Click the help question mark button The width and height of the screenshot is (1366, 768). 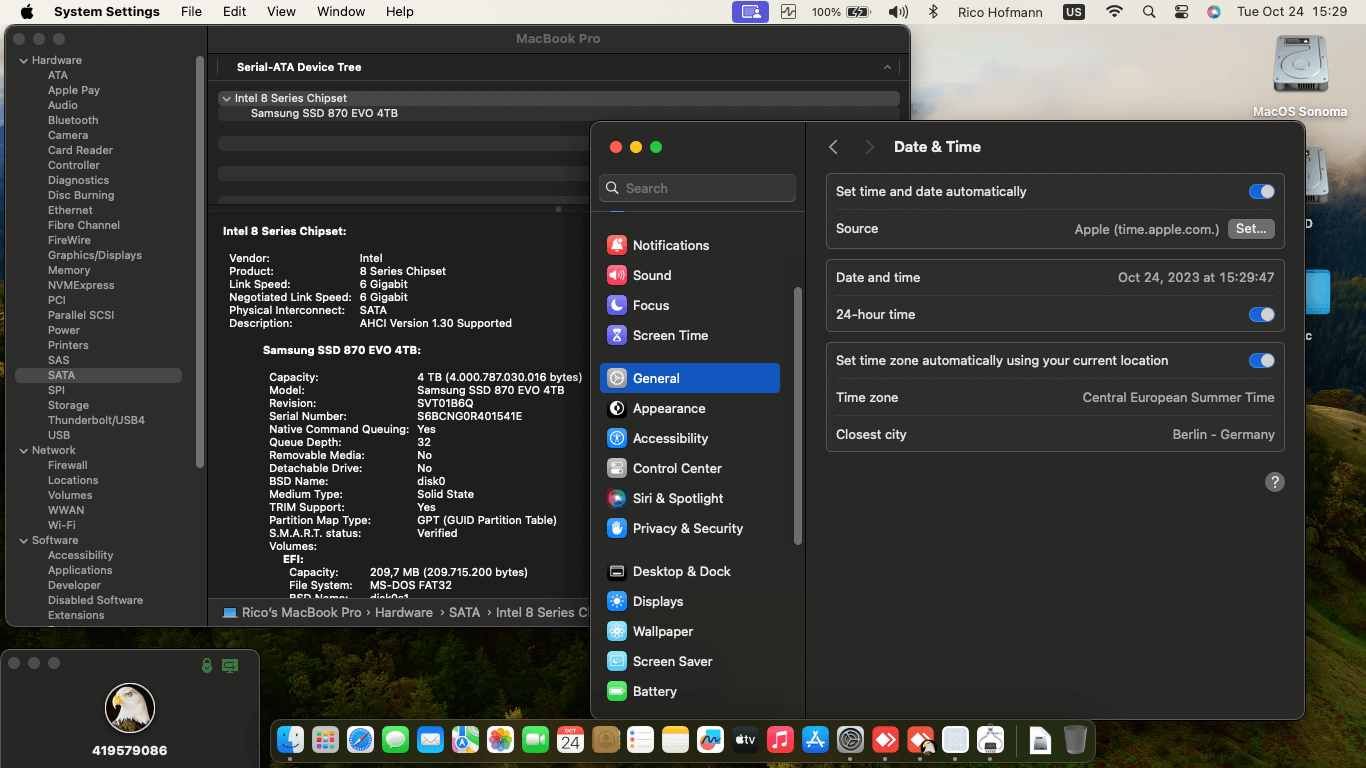click(x=1274, y=482)
